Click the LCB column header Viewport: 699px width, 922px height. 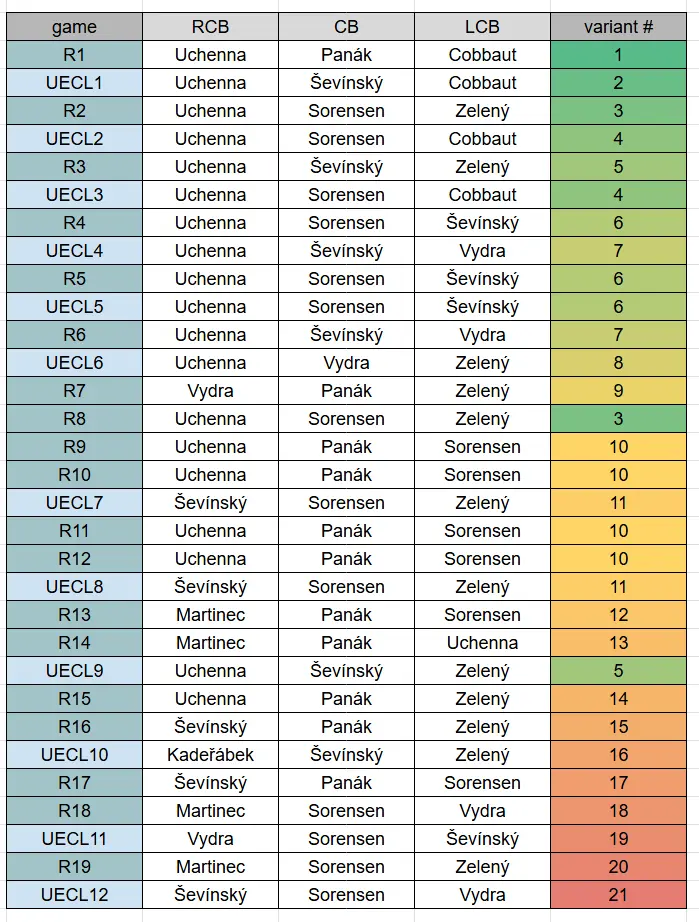pos(482,27)
